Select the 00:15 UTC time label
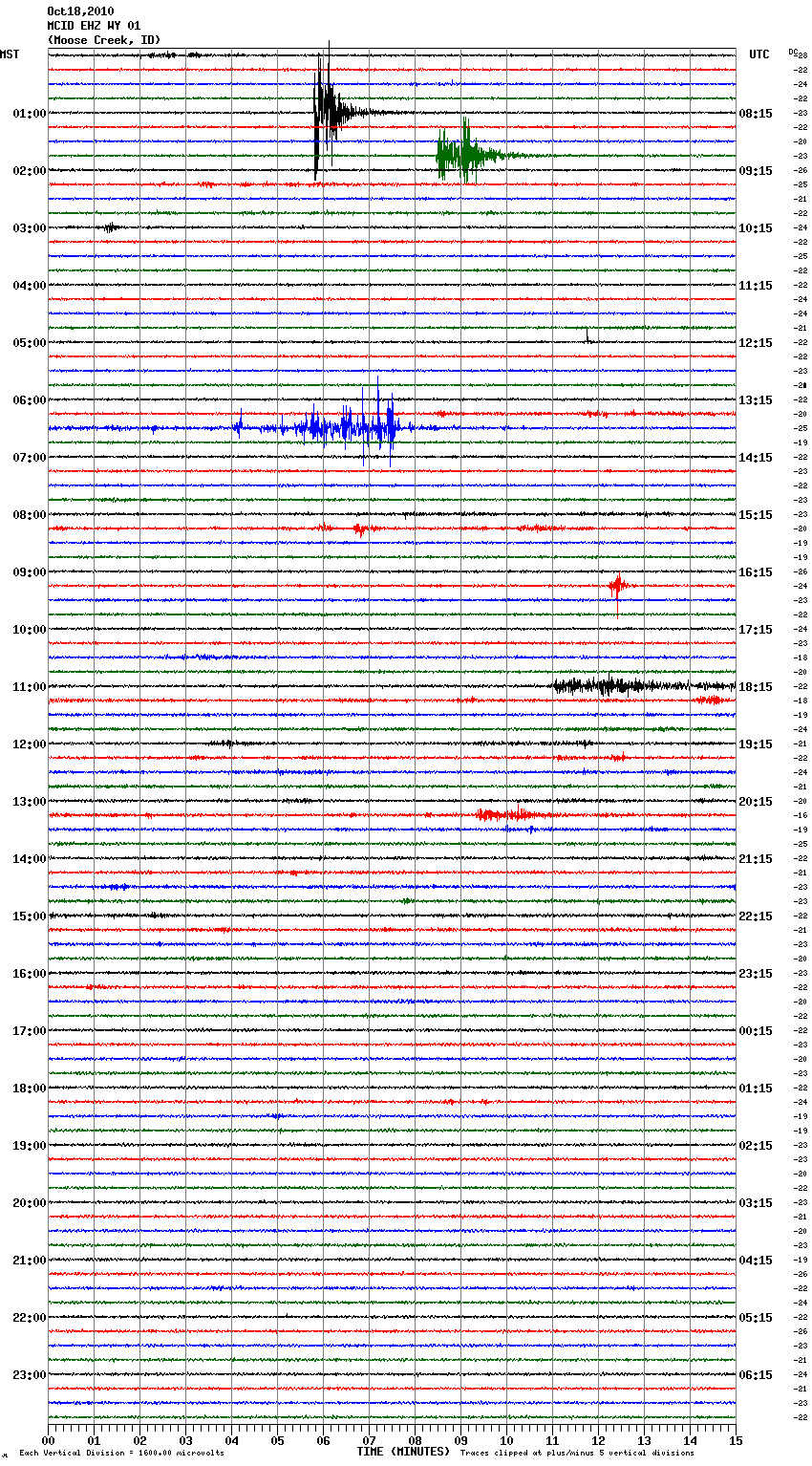This screenshot has height=1466, width=812. 756,1031
